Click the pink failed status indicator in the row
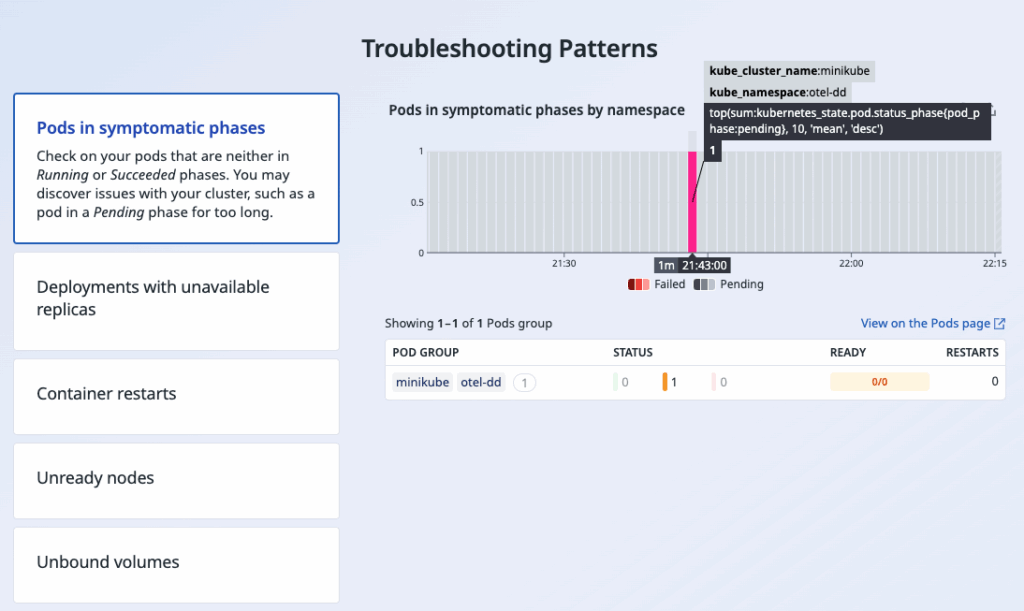 [x=714, y=382]
